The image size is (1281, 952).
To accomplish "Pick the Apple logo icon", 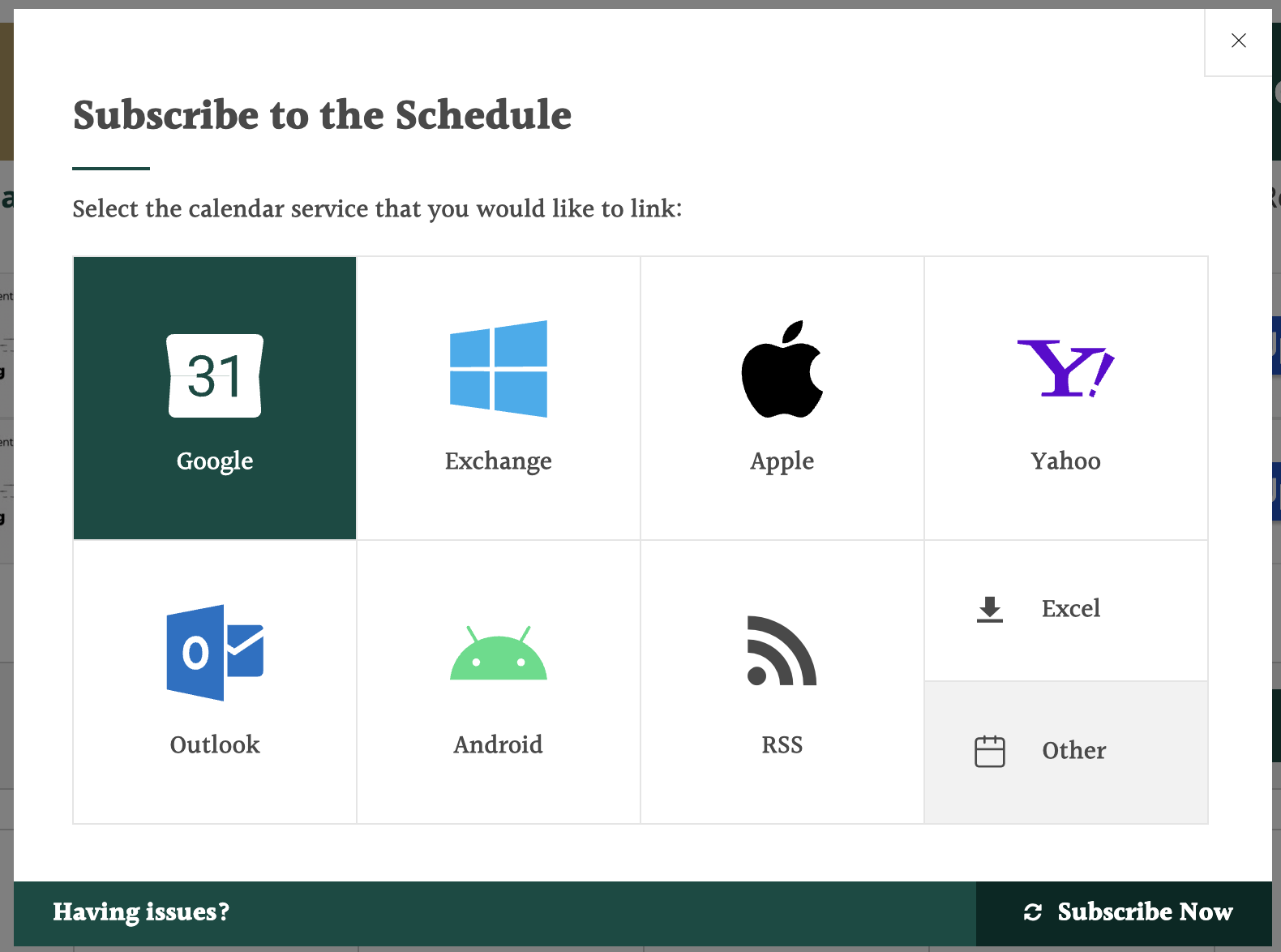I will (x=782, y=369).
